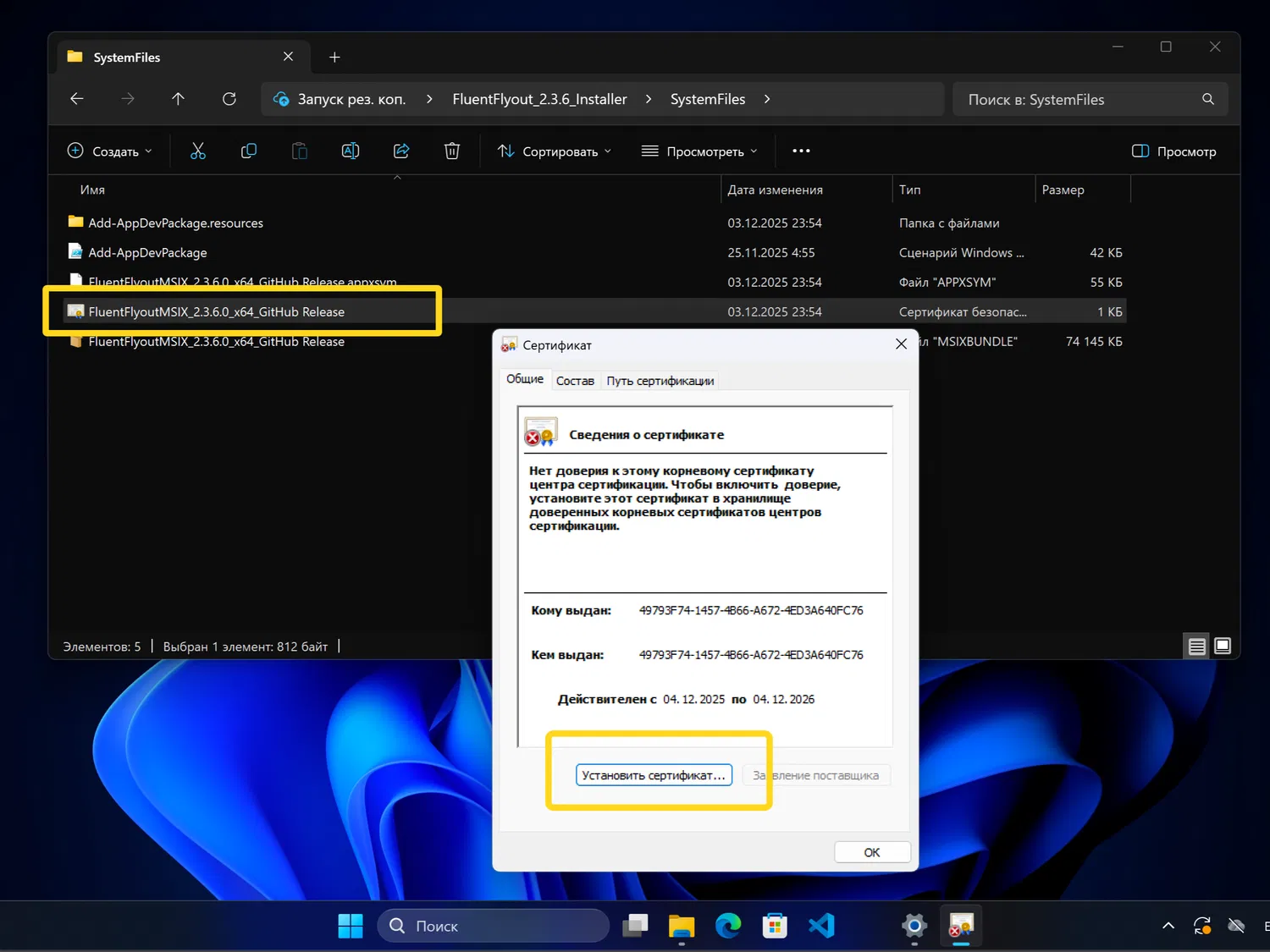
Task: Refresh the SystemFiles folder view
Action: pyautogui.click(x=229, y=99)
